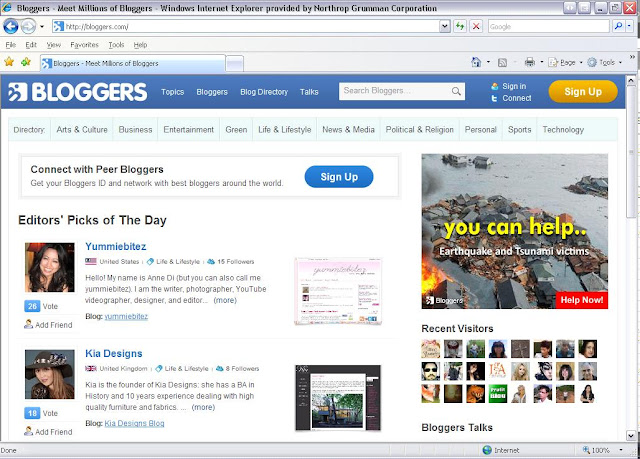Select the Bloggers - Meet Millions tab

[133, 63]
